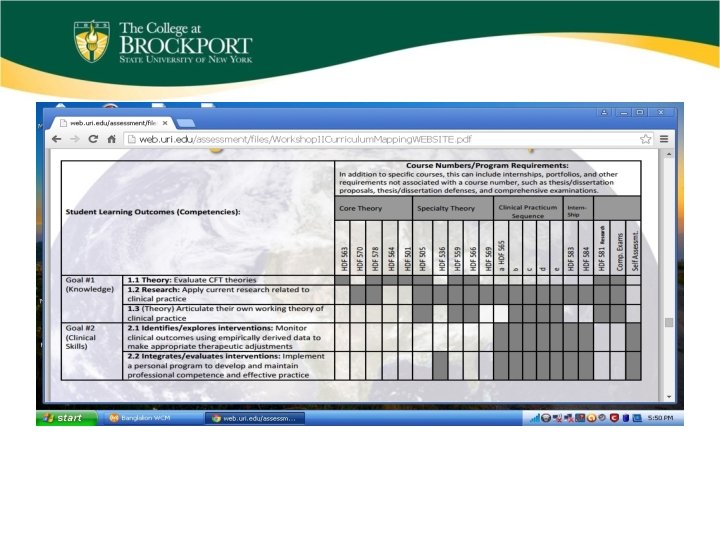Click the user profile icon in title bar

pos(604,112)
